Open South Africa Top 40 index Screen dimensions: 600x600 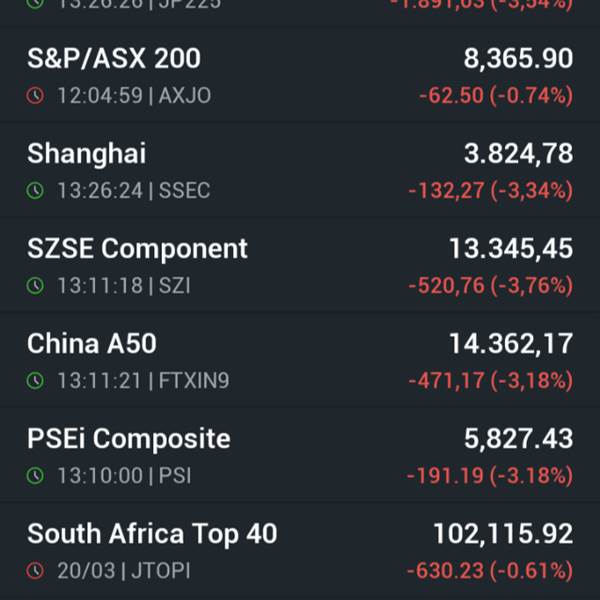152,533
